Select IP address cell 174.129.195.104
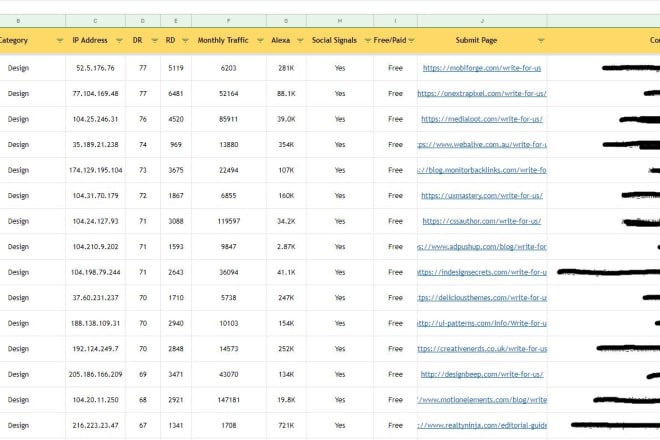The image size is (660, 440). click(x=95, y=170)
